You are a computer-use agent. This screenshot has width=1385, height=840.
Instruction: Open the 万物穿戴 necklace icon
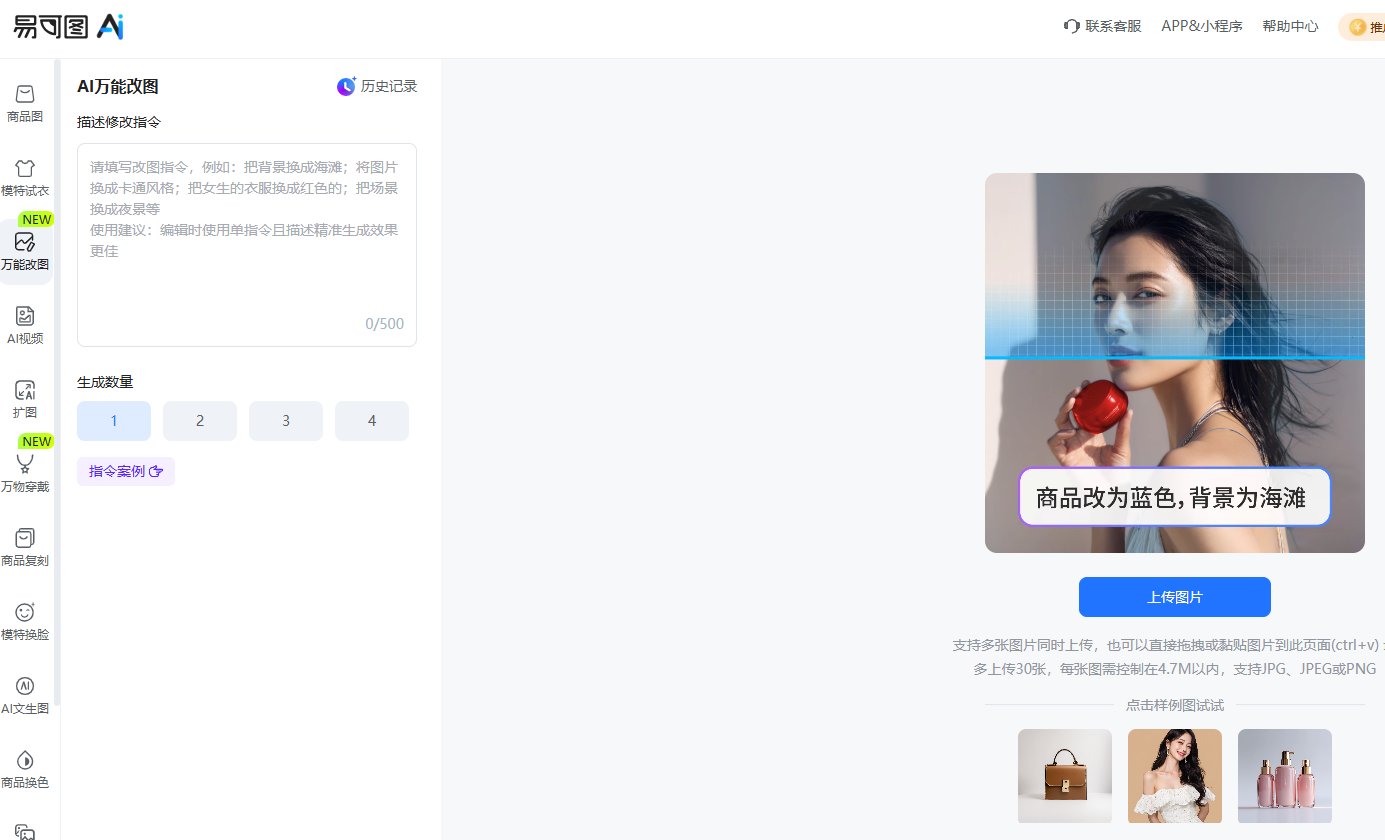[25, 464]
